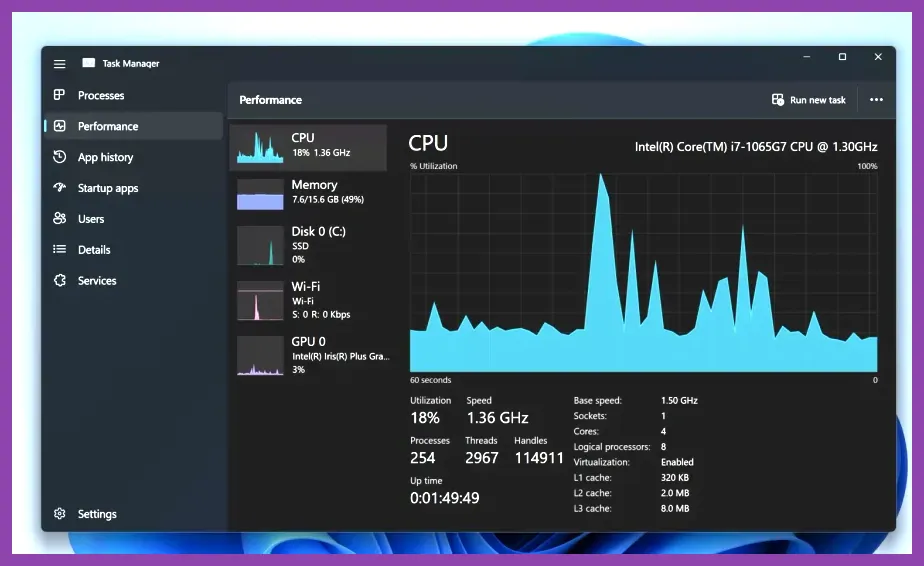Open the App history page
This screenshot has height=566, width=924.
click(x=134, y=157)
